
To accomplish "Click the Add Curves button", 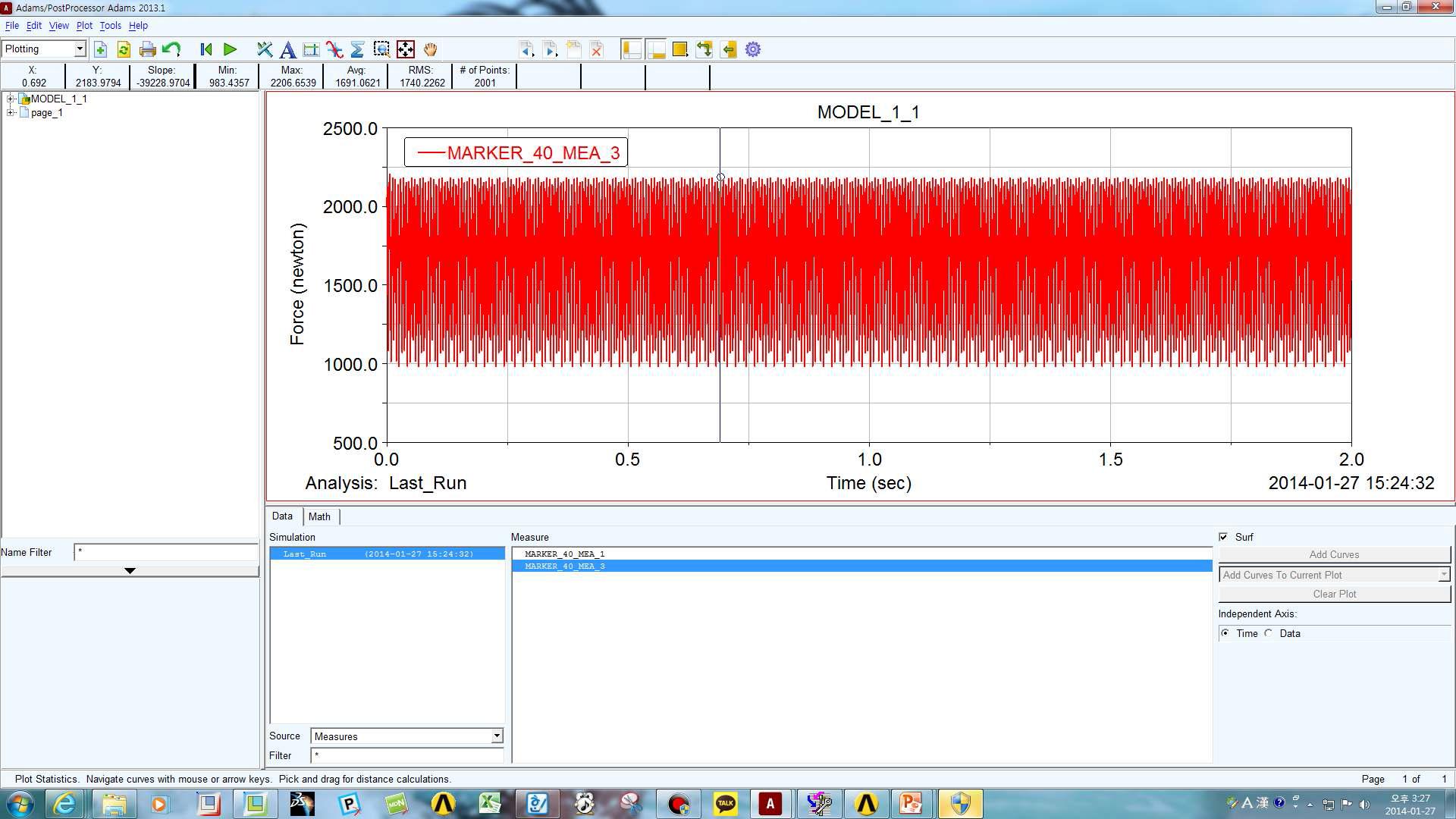I will click(x=1335, y=553).
